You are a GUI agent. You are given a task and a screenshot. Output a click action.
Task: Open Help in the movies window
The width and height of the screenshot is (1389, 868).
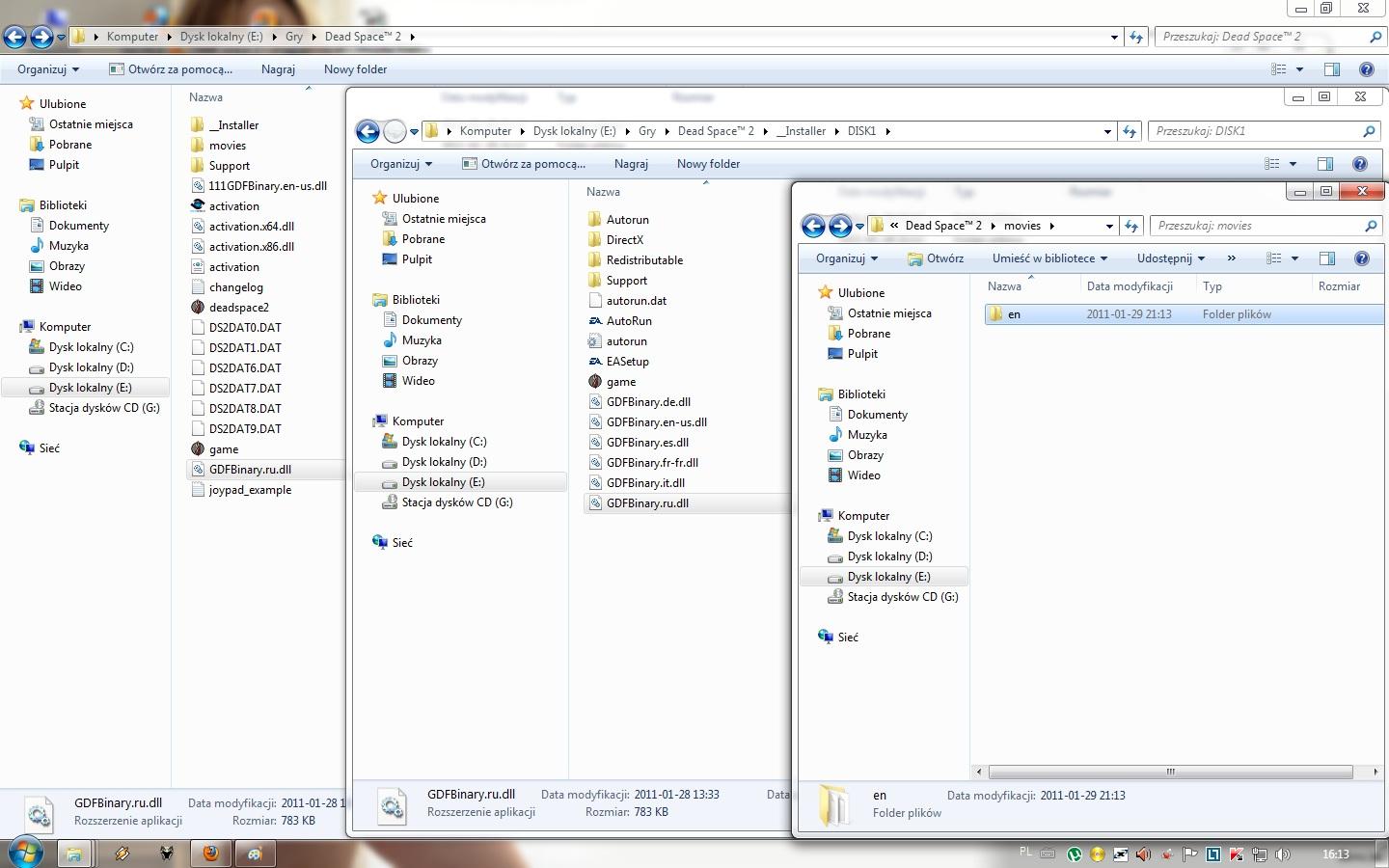pyautogui.click(x=1362, y=258)
